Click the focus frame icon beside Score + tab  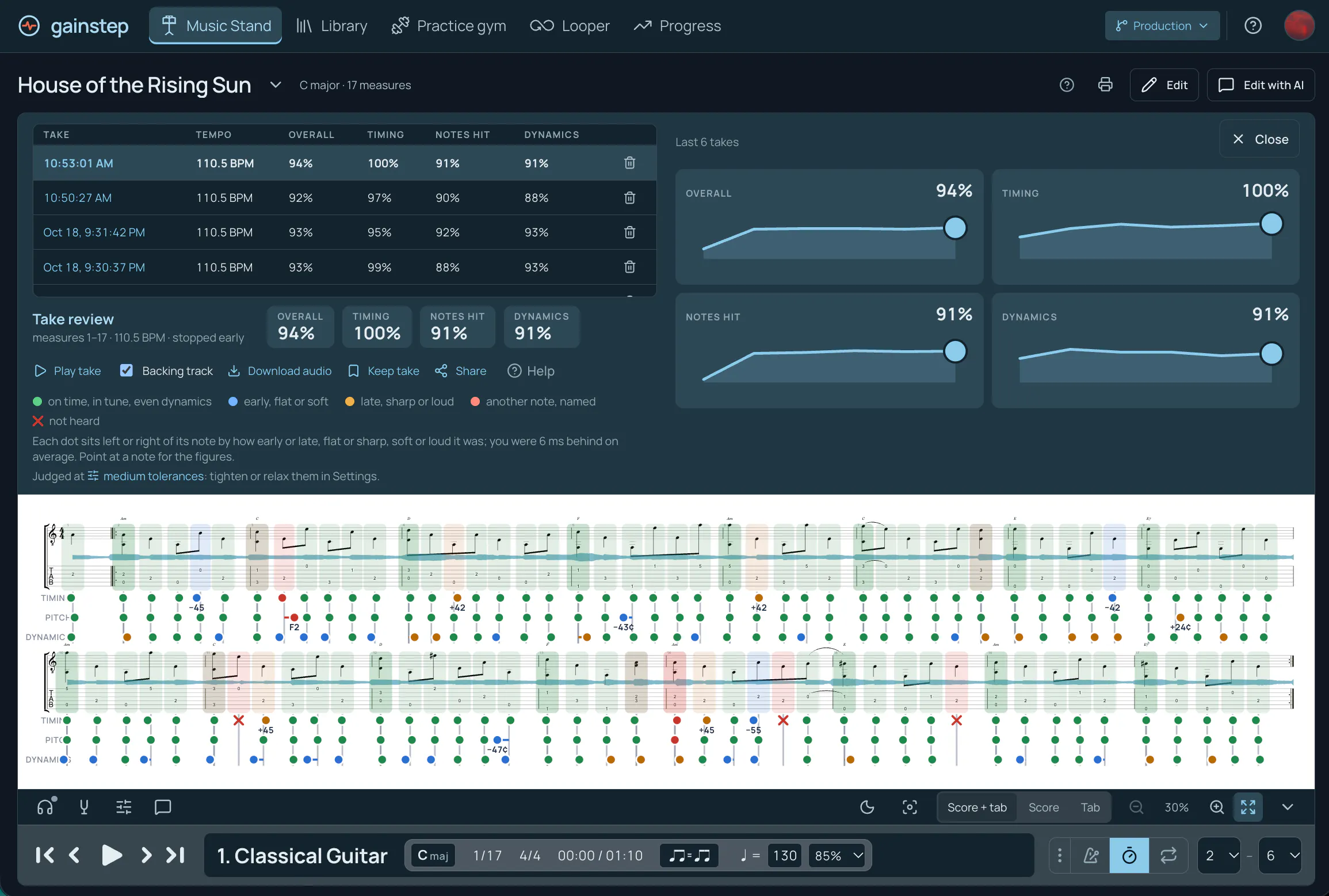[910, 807]
